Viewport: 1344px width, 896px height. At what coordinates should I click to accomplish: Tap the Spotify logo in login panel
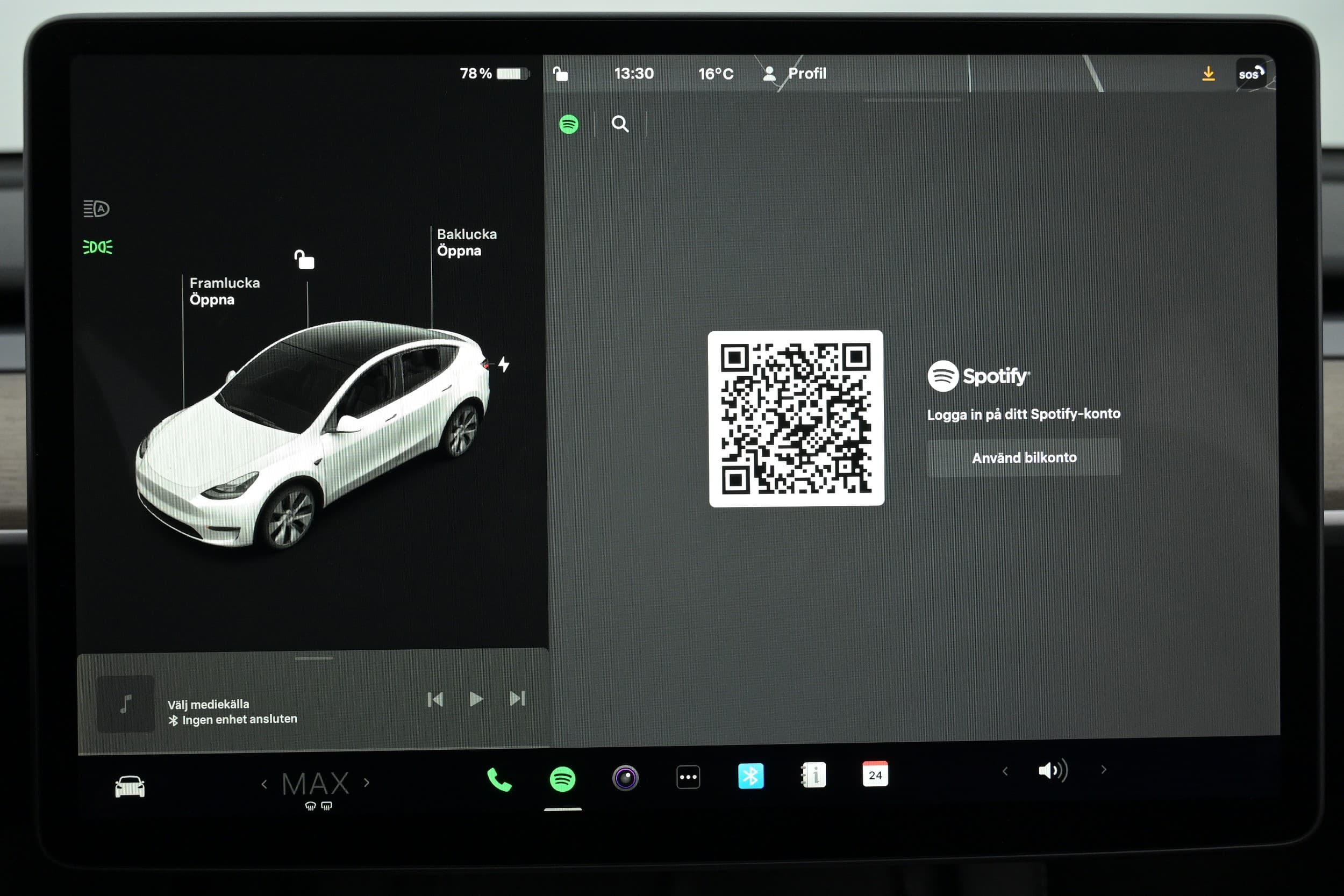(x=978, y=376)
